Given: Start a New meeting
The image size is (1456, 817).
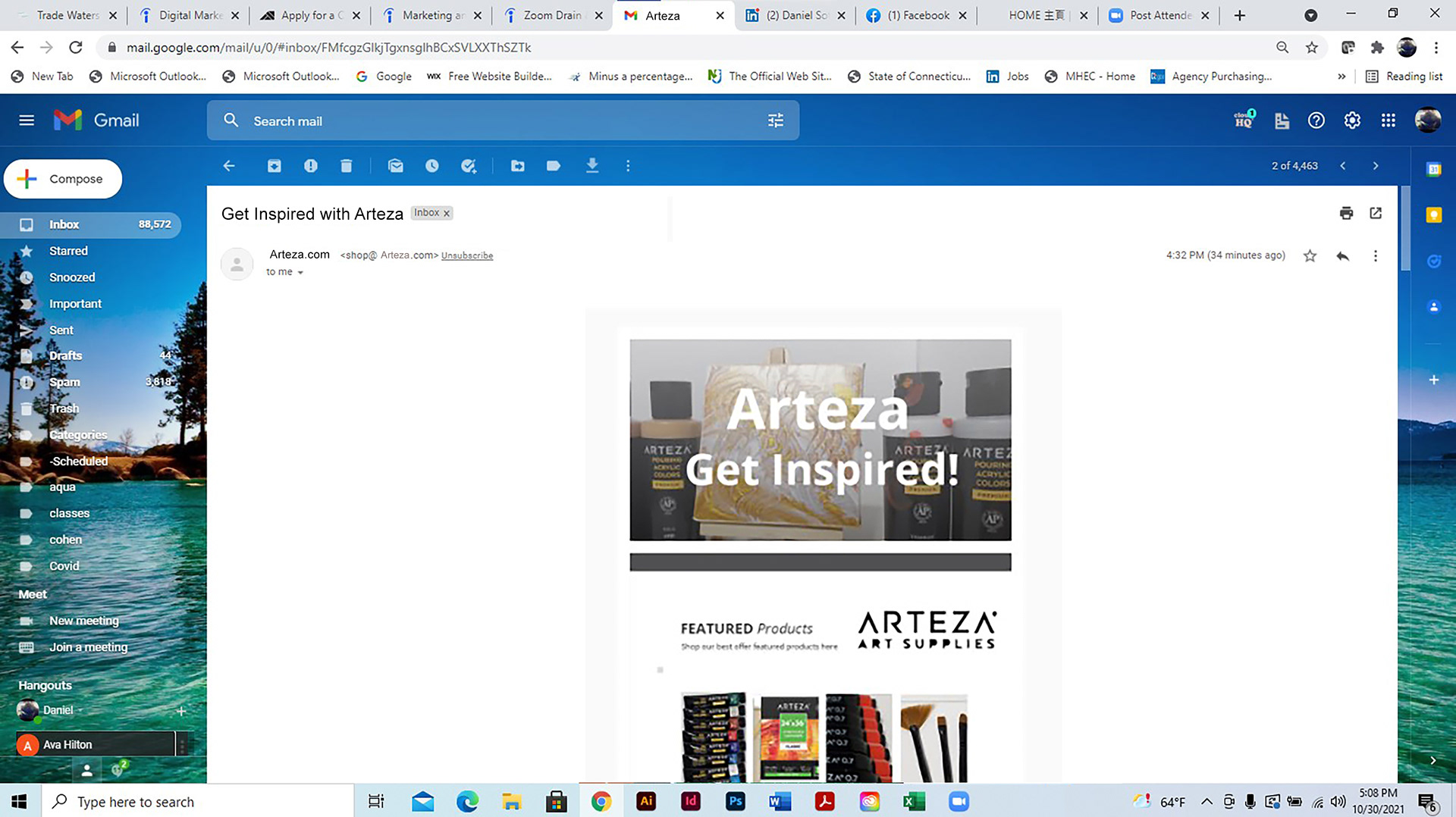Looking at the screenshot, I should [83, 621].
